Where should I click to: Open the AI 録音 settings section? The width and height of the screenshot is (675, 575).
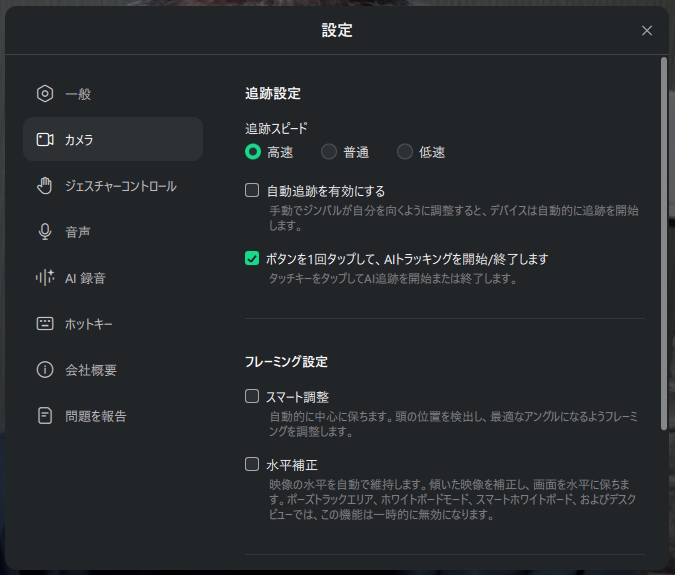[x=85, y=278]
